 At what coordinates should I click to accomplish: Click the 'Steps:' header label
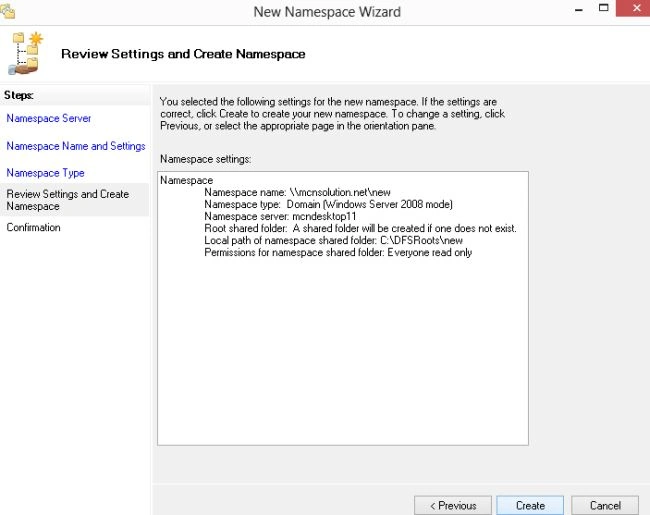pyautogui.click(x=19, y=95)
